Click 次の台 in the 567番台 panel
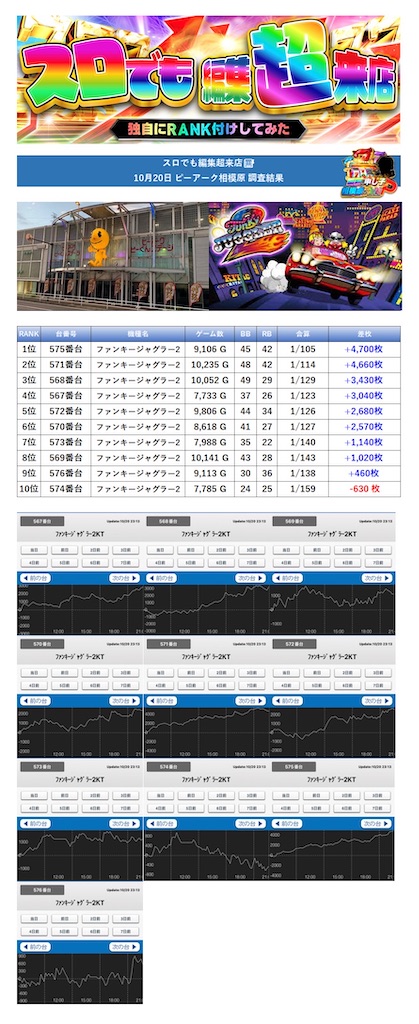This screenshot has height=1024, width=419. point(124,578)
